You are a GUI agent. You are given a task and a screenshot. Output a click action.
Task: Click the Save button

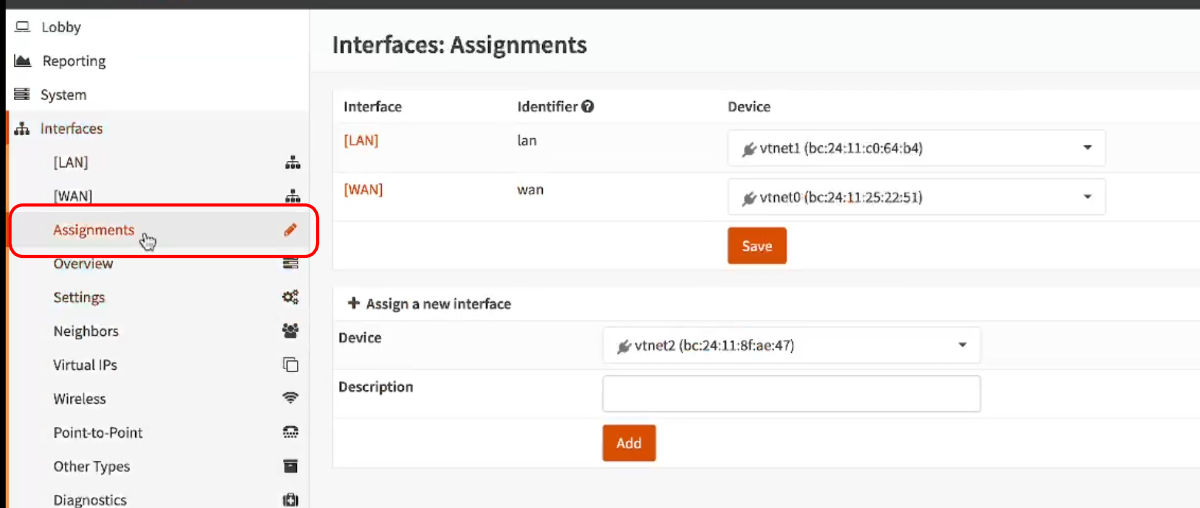[757, 246]
